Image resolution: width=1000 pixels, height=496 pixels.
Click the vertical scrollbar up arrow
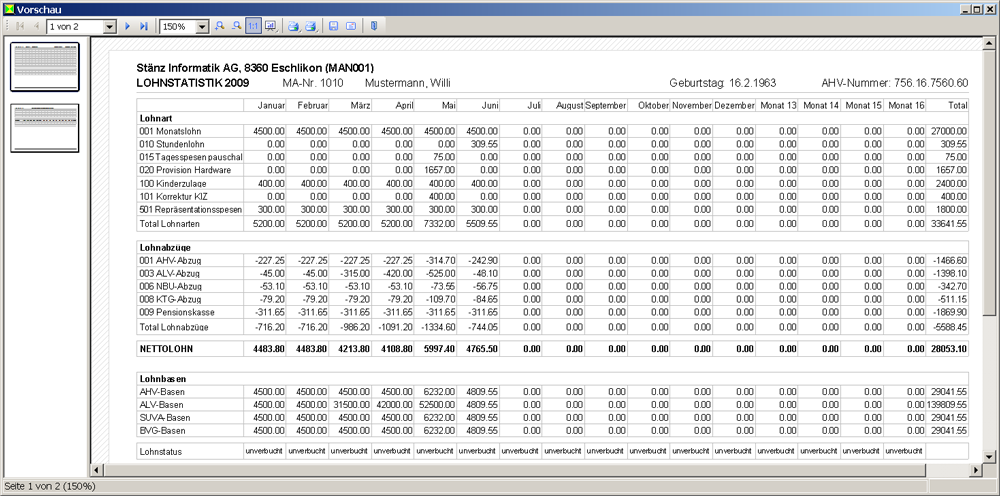click(x=991, y=45)
